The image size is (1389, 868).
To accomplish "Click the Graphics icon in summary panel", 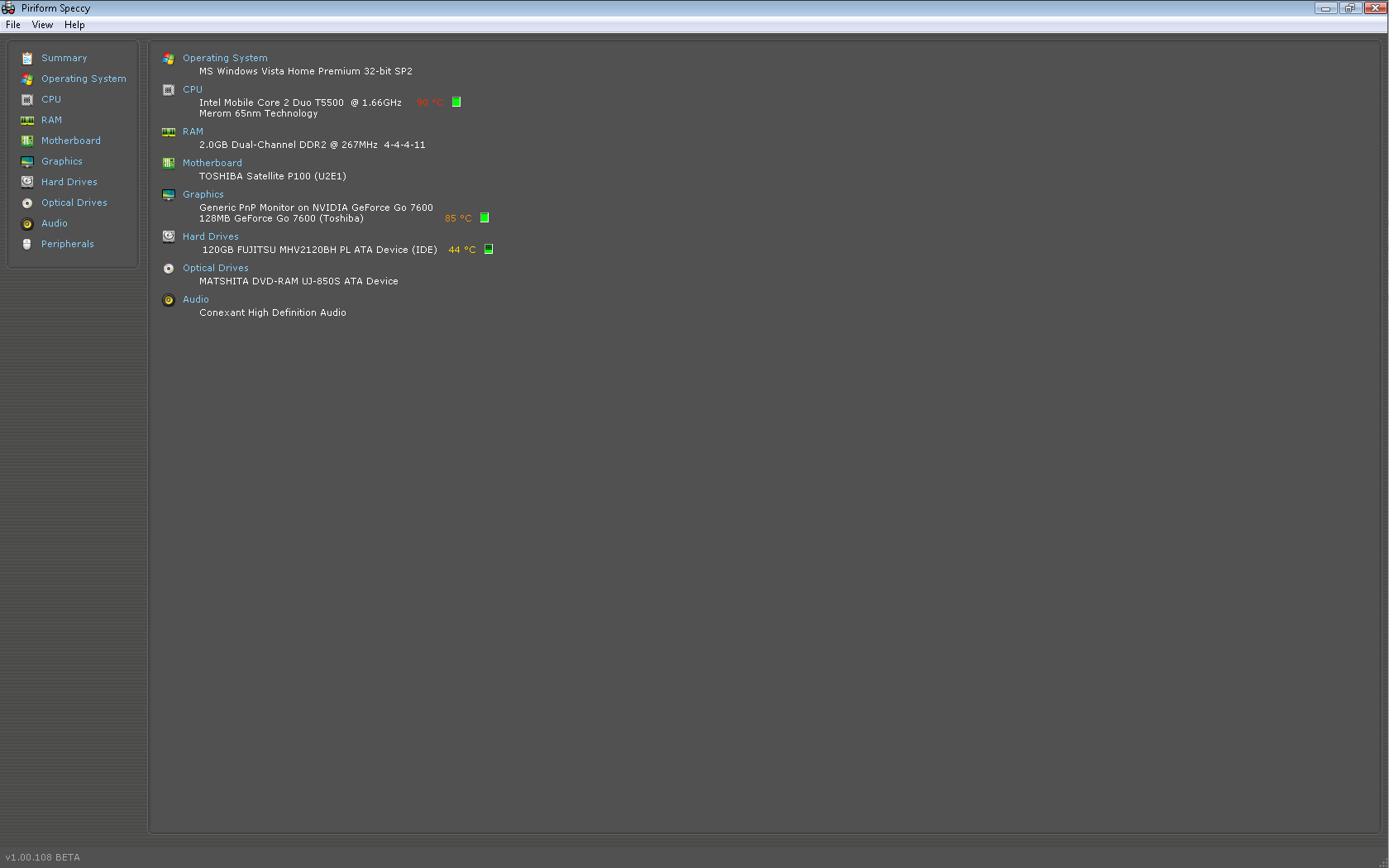I will [x=169, y=194].
